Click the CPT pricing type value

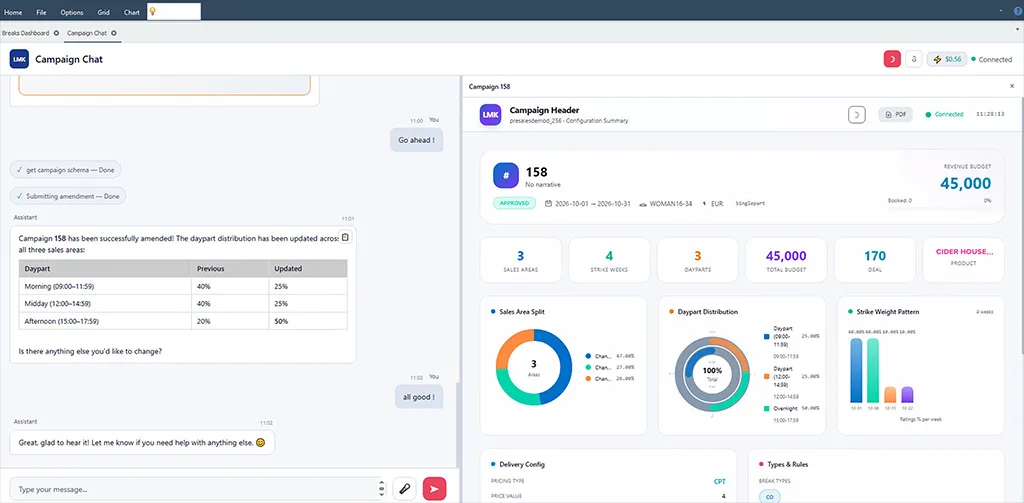pos(719,481)
